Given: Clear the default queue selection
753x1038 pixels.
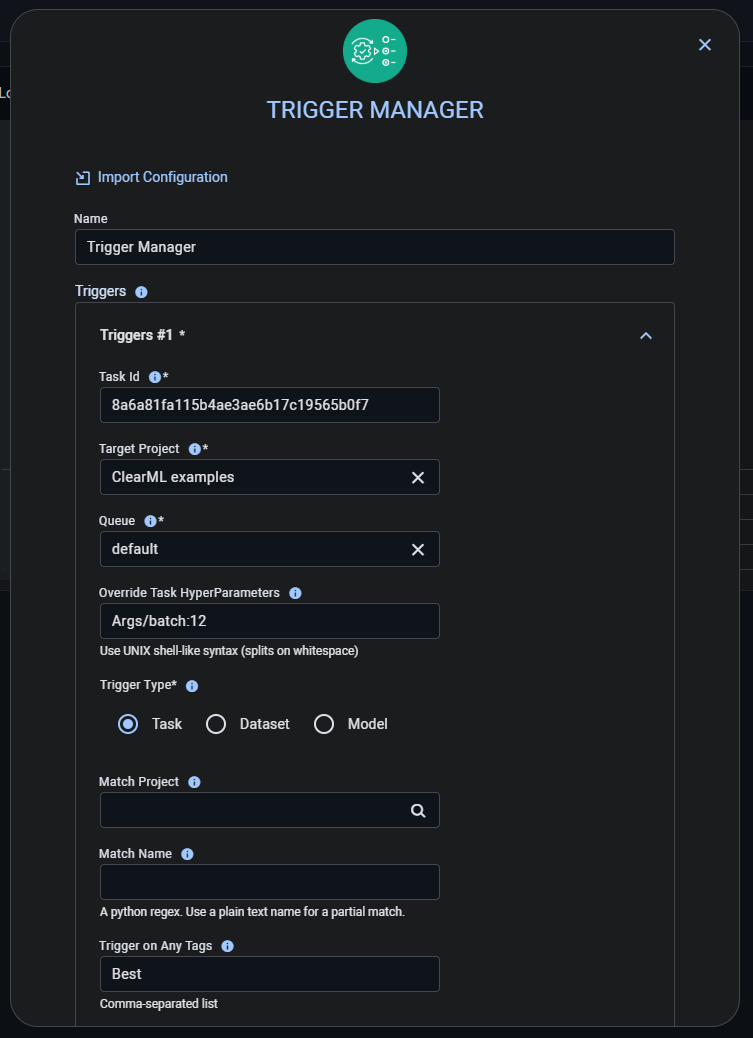Looking at the screenshot, I should 418,549.
